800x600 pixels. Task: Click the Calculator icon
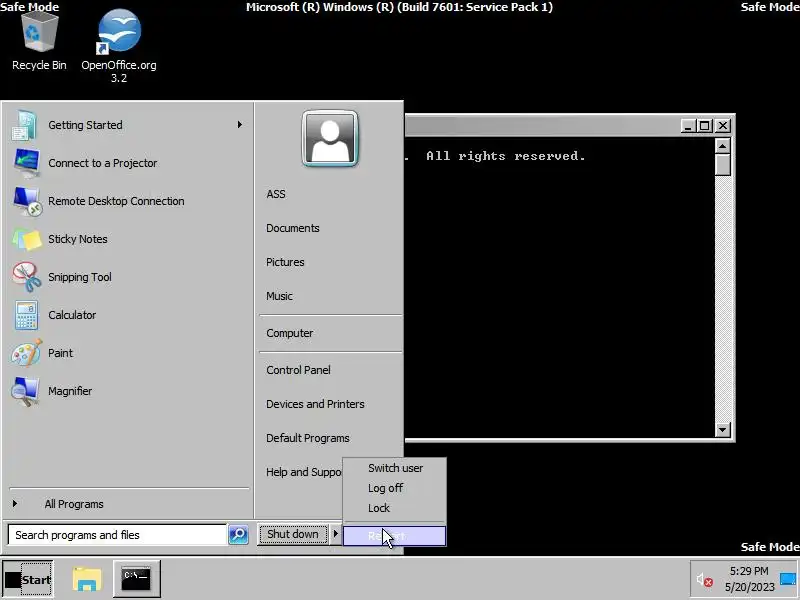tap(26, 315)
